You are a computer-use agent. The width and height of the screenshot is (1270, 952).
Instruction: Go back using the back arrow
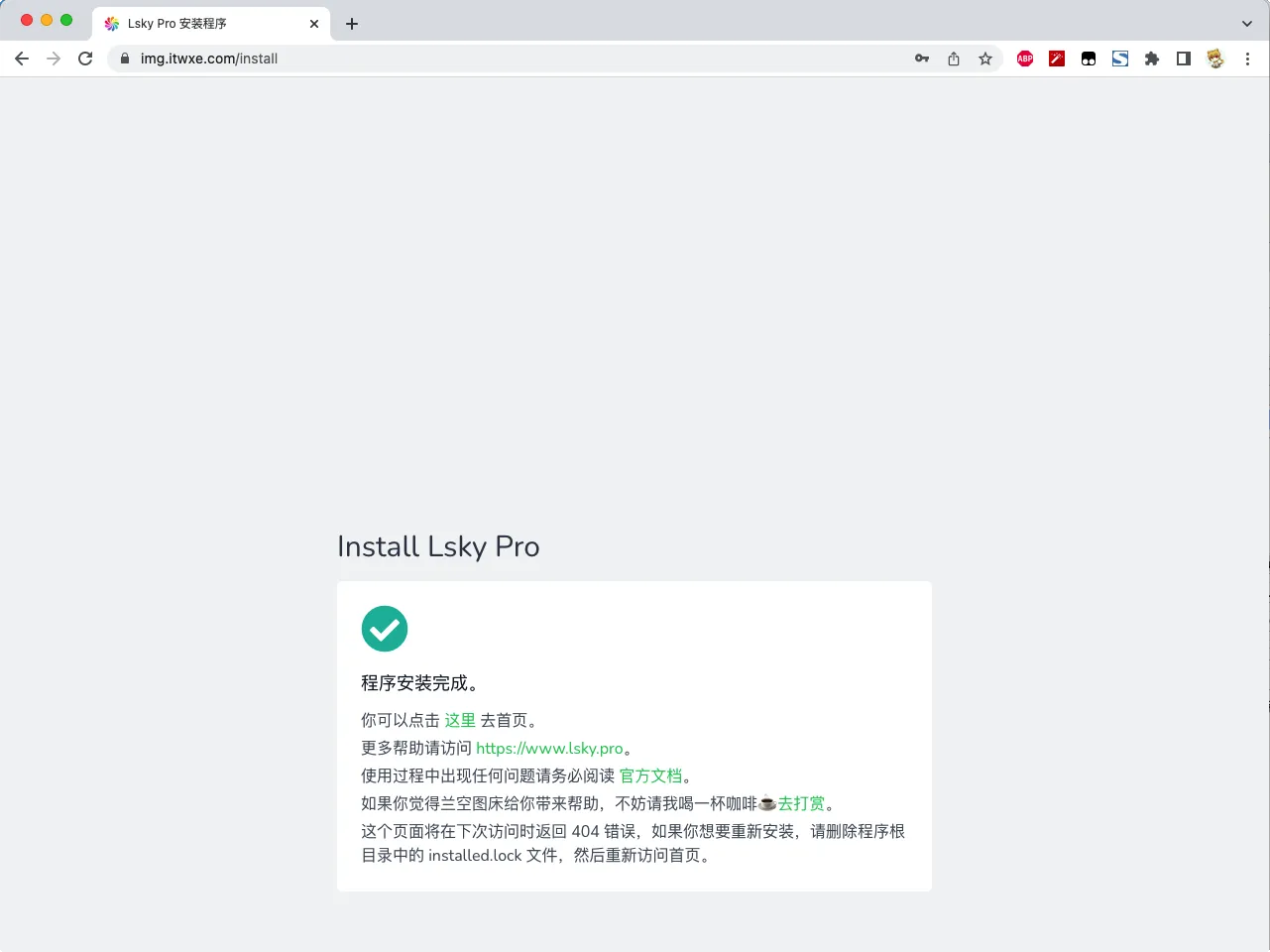click(x=22, y=59)
